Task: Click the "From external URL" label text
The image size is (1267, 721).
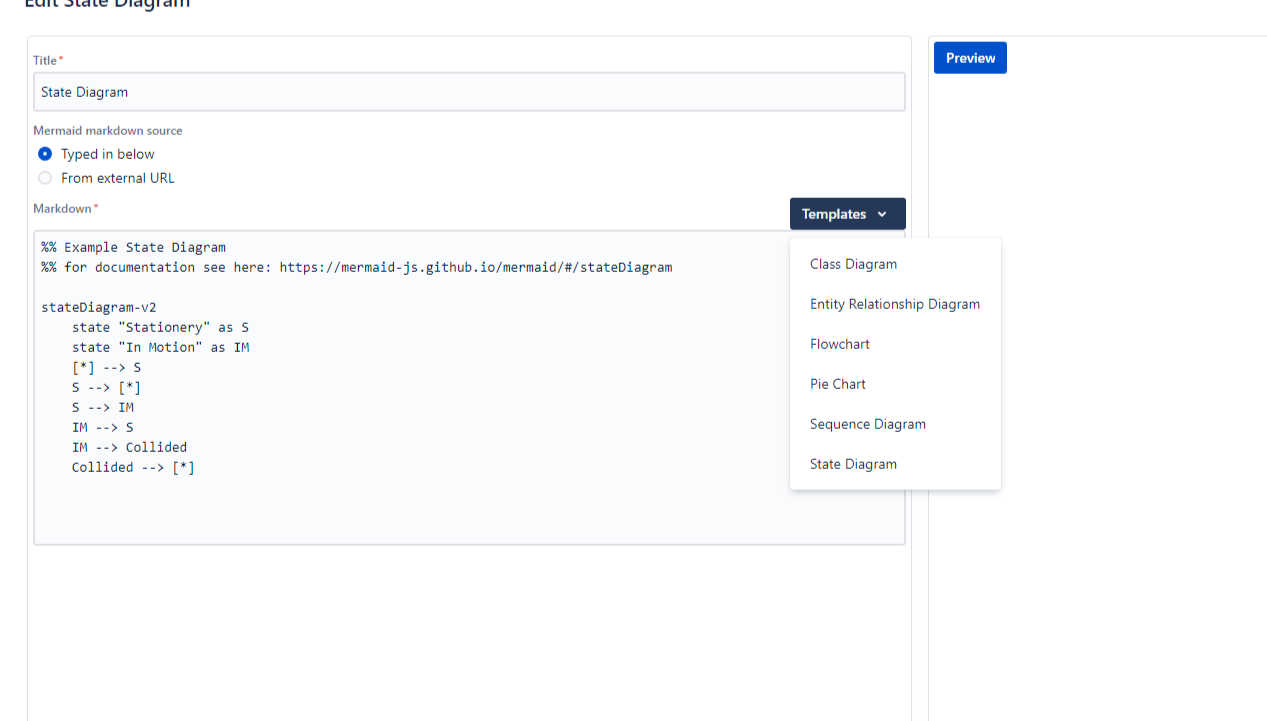Action: 117,178
